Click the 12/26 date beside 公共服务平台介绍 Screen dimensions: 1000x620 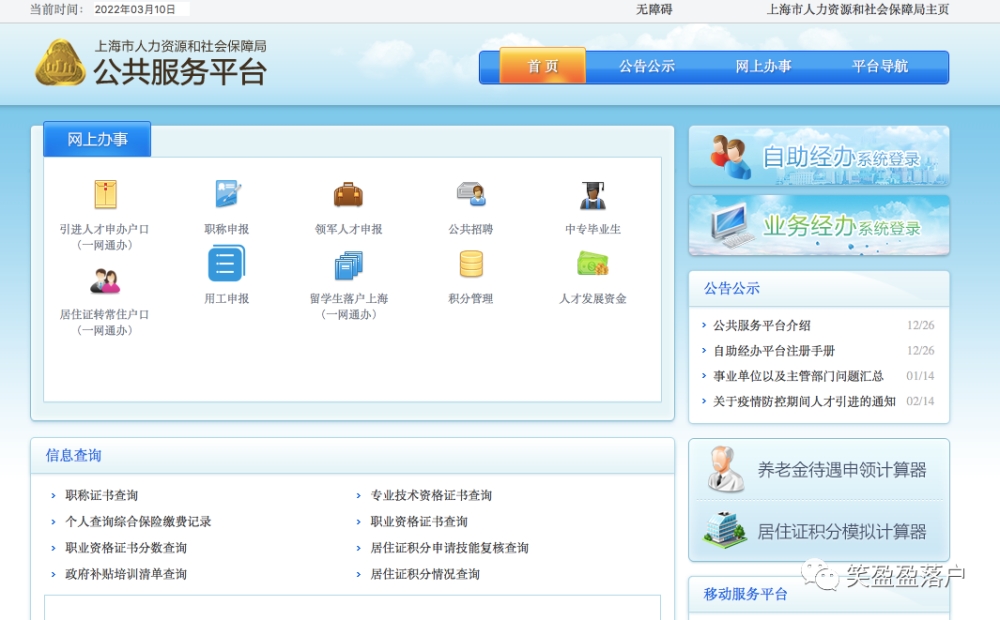920,325
